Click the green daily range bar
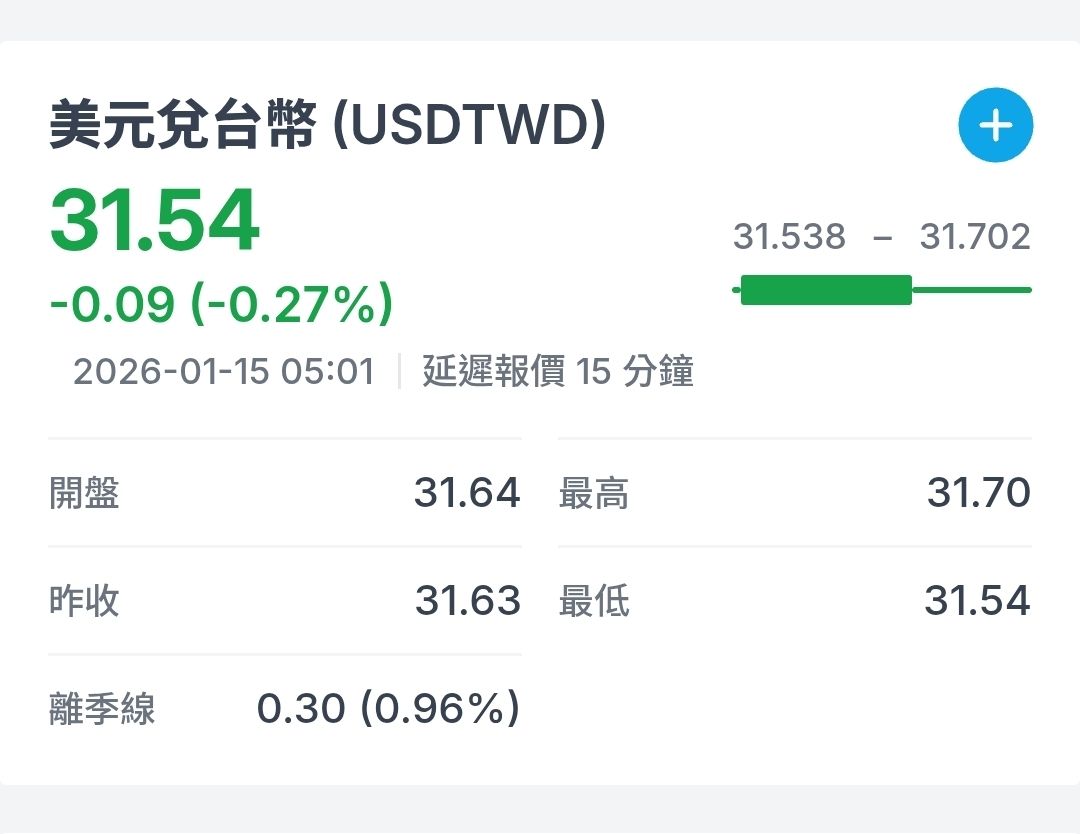The image size is (1080, 834). (x=826, y=290)
